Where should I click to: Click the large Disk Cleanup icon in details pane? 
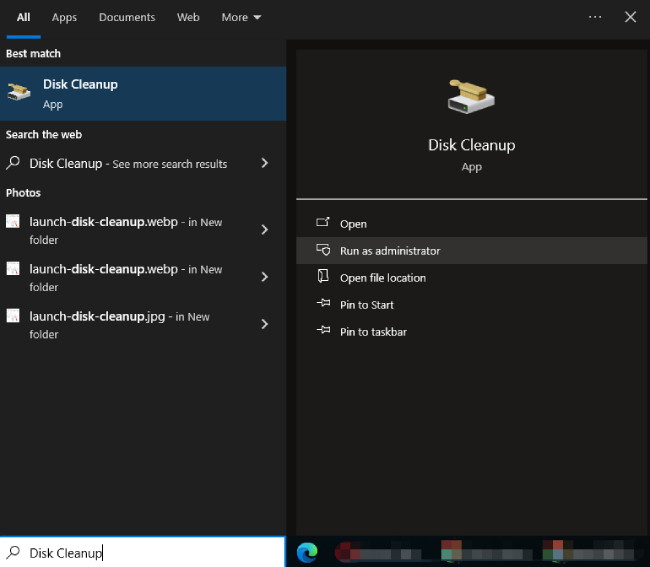point(471,96)
